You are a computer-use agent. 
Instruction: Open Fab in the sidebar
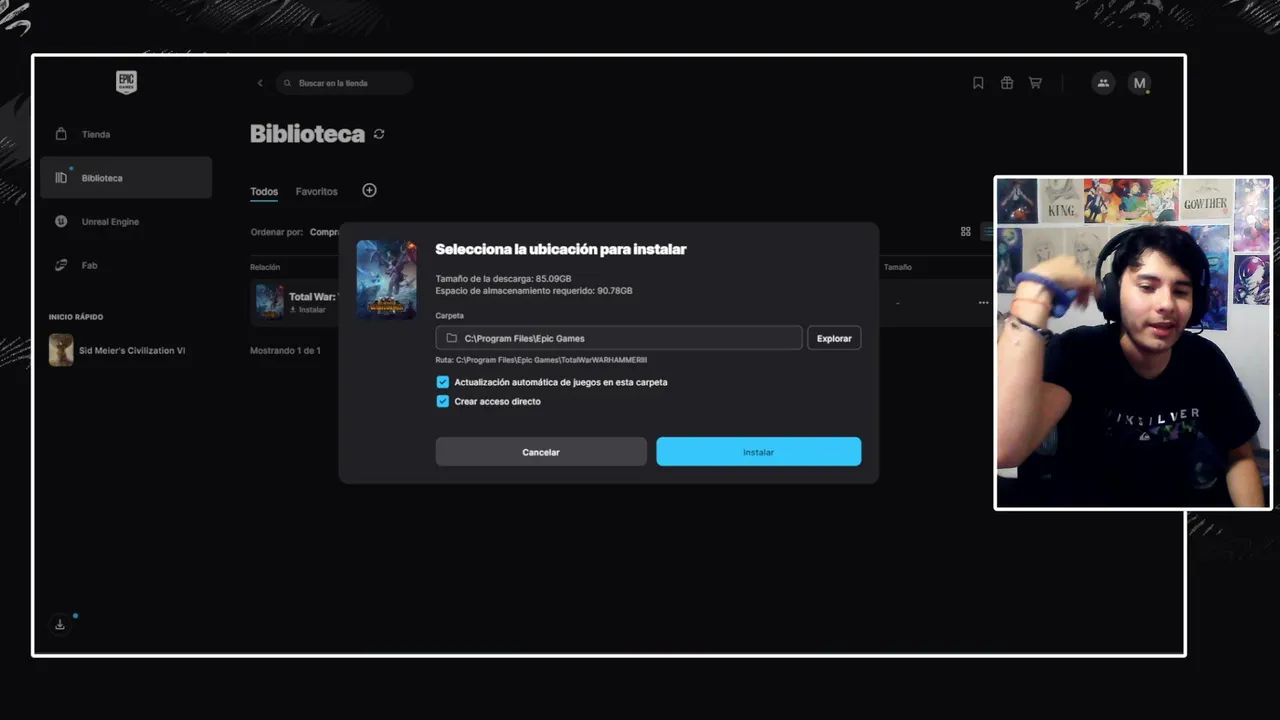click(126, 266)
